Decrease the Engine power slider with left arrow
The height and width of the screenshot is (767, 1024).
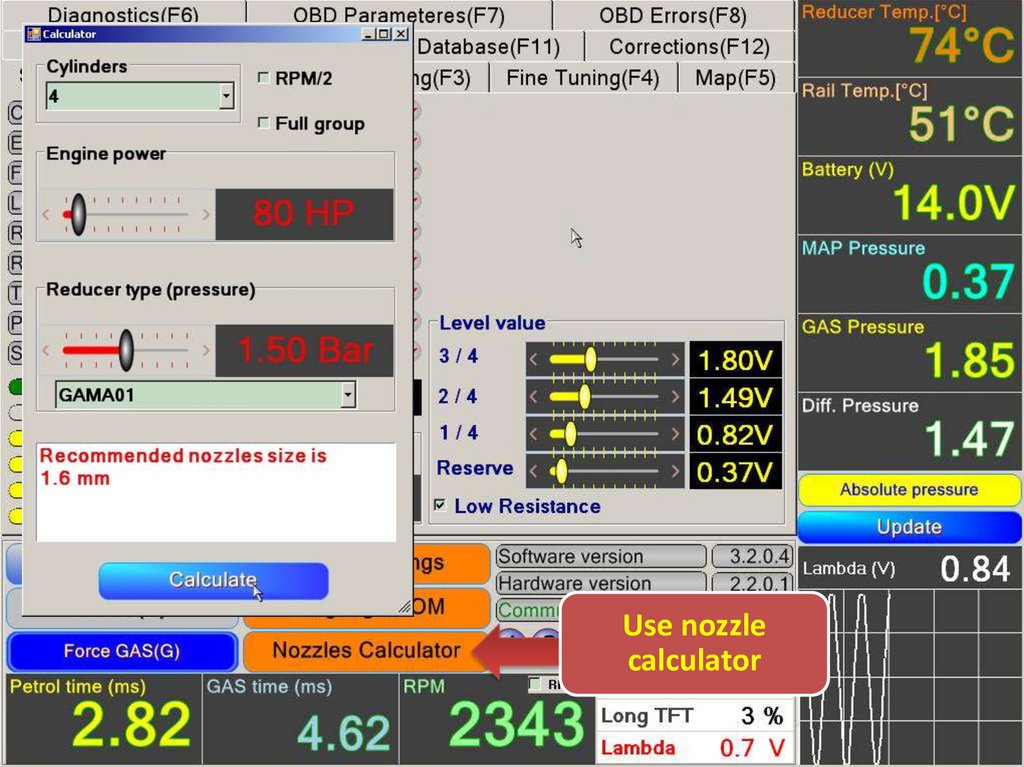[46, 214]
